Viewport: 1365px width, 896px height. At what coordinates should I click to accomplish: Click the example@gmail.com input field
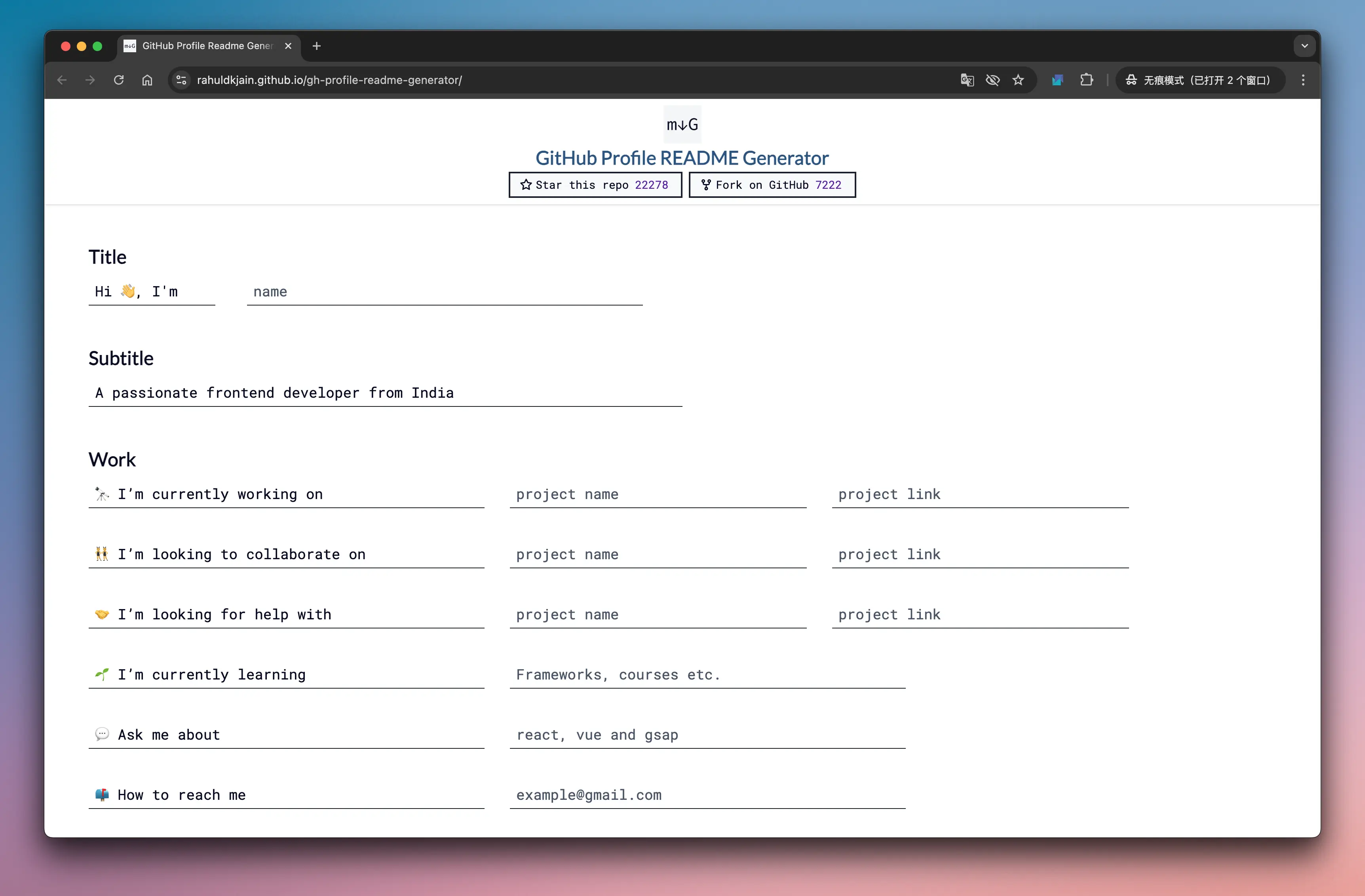click(707, 795)
